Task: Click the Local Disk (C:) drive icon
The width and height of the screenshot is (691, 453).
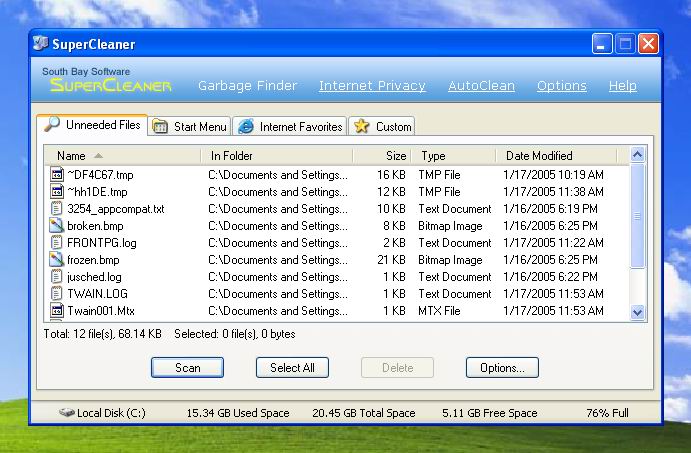Action: point(67,412)
